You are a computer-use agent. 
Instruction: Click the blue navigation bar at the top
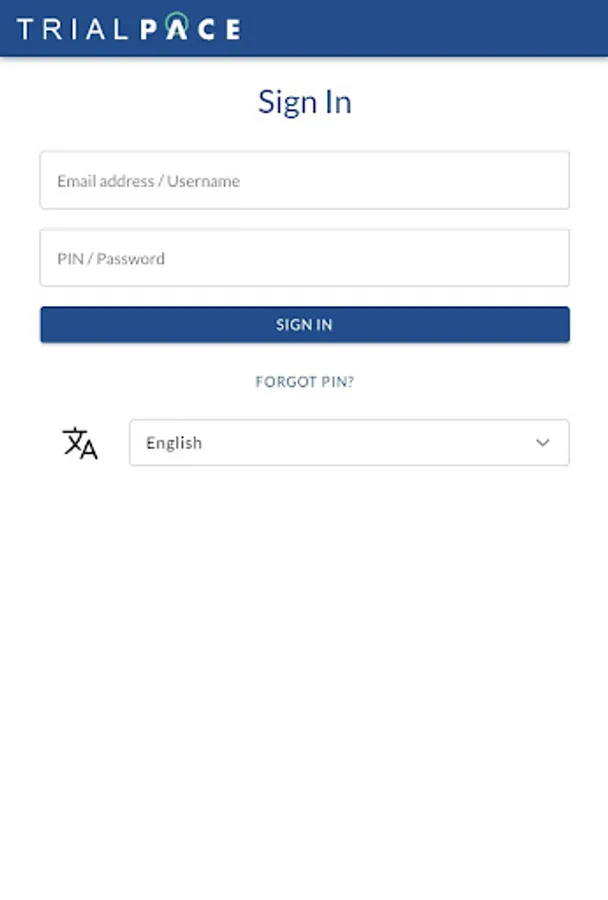click(400, 28)
